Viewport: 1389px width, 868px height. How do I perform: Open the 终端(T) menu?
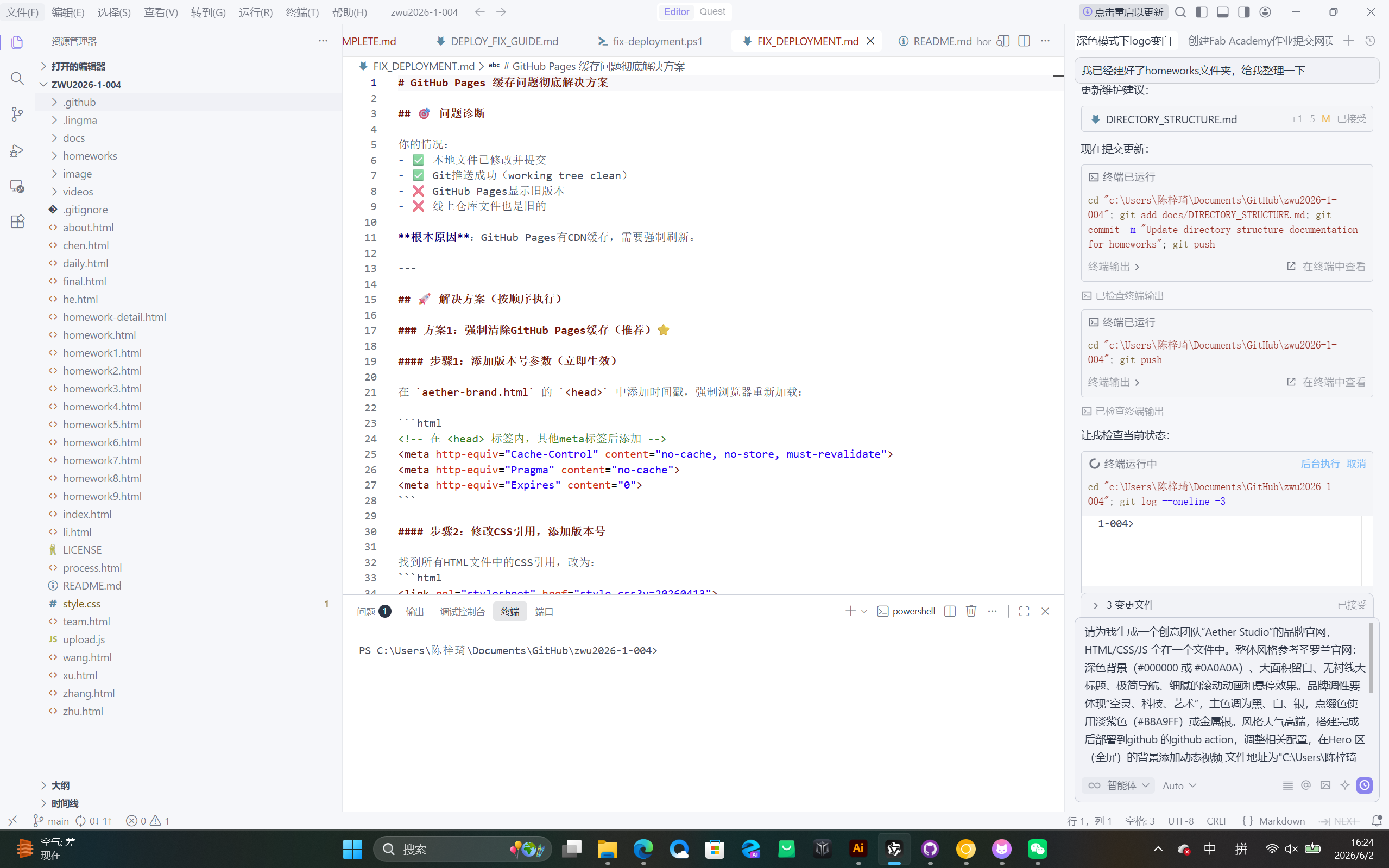302,11
